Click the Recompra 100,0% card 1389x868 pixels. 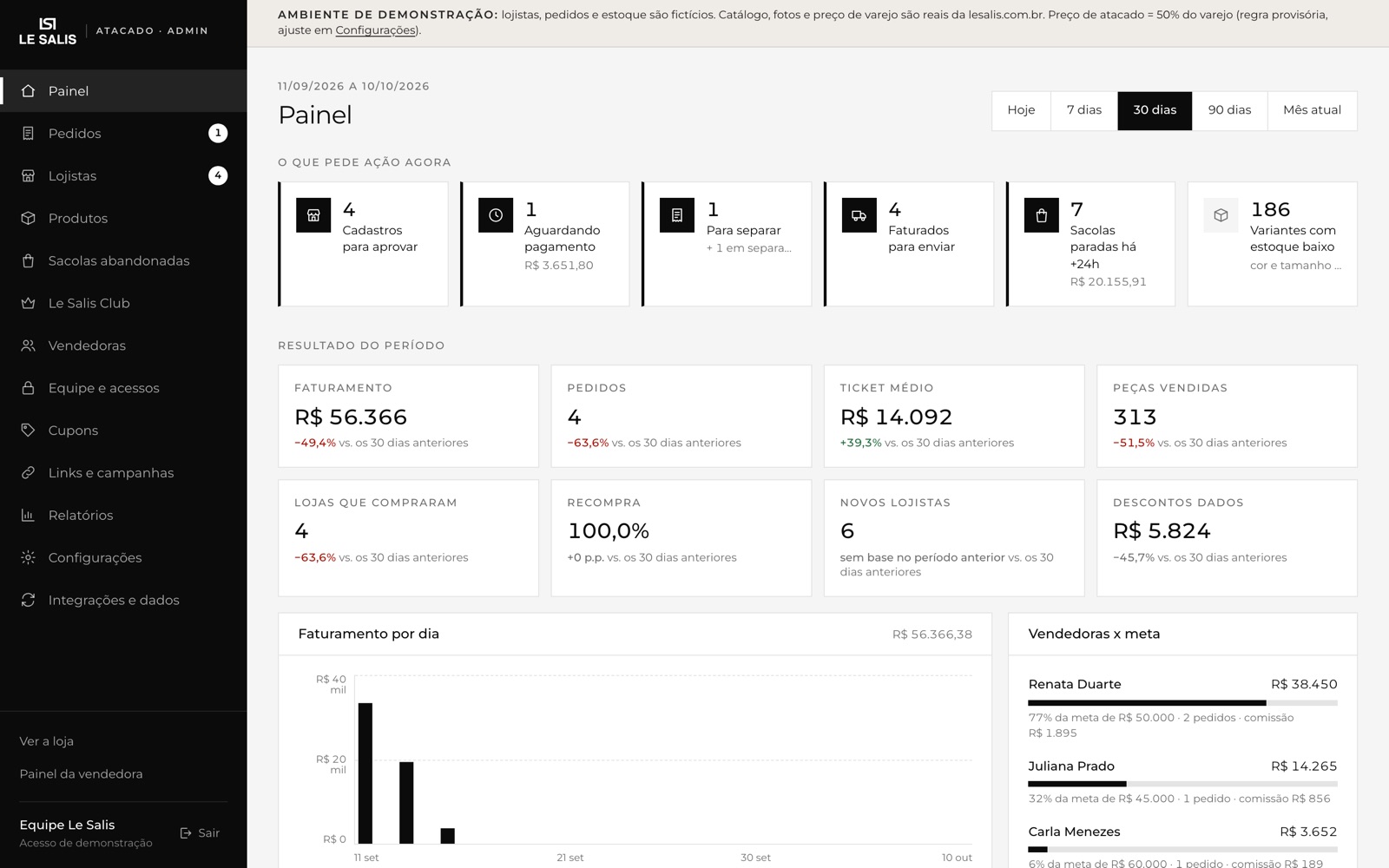(x=681, y=538)
